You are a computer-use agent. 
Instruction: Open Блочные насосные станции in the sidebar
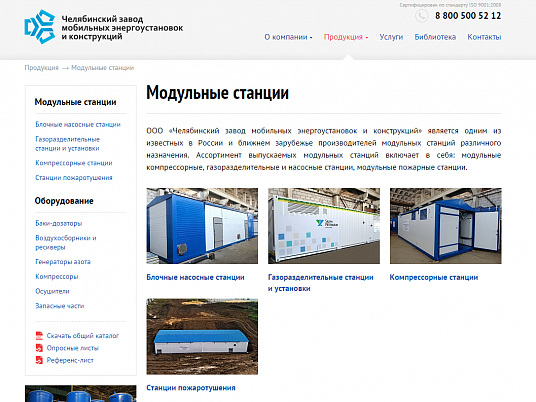pyautogui.click(x=78, y=124)
